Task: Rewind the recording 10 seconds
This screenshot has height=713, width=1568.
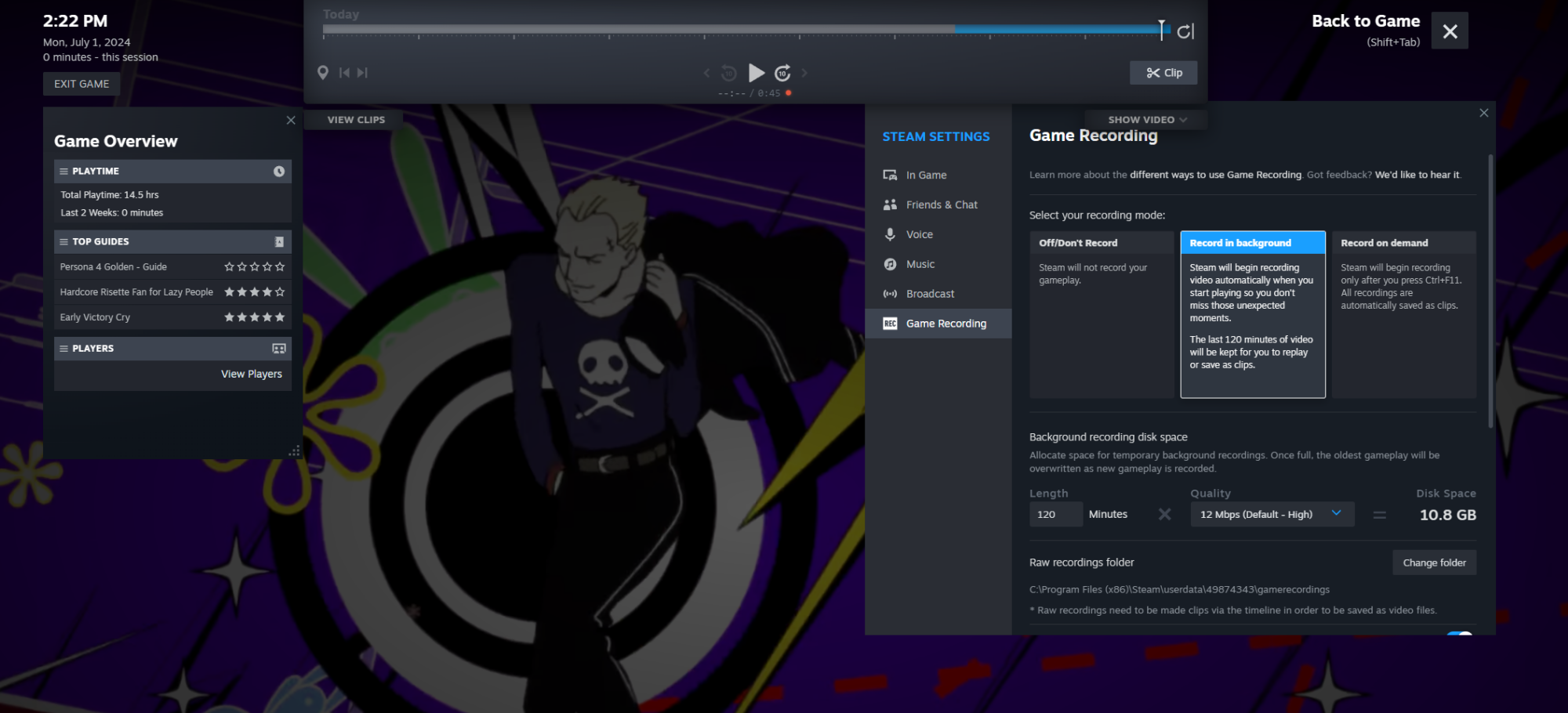Action: pyautogui.click(x=729, y=73)
